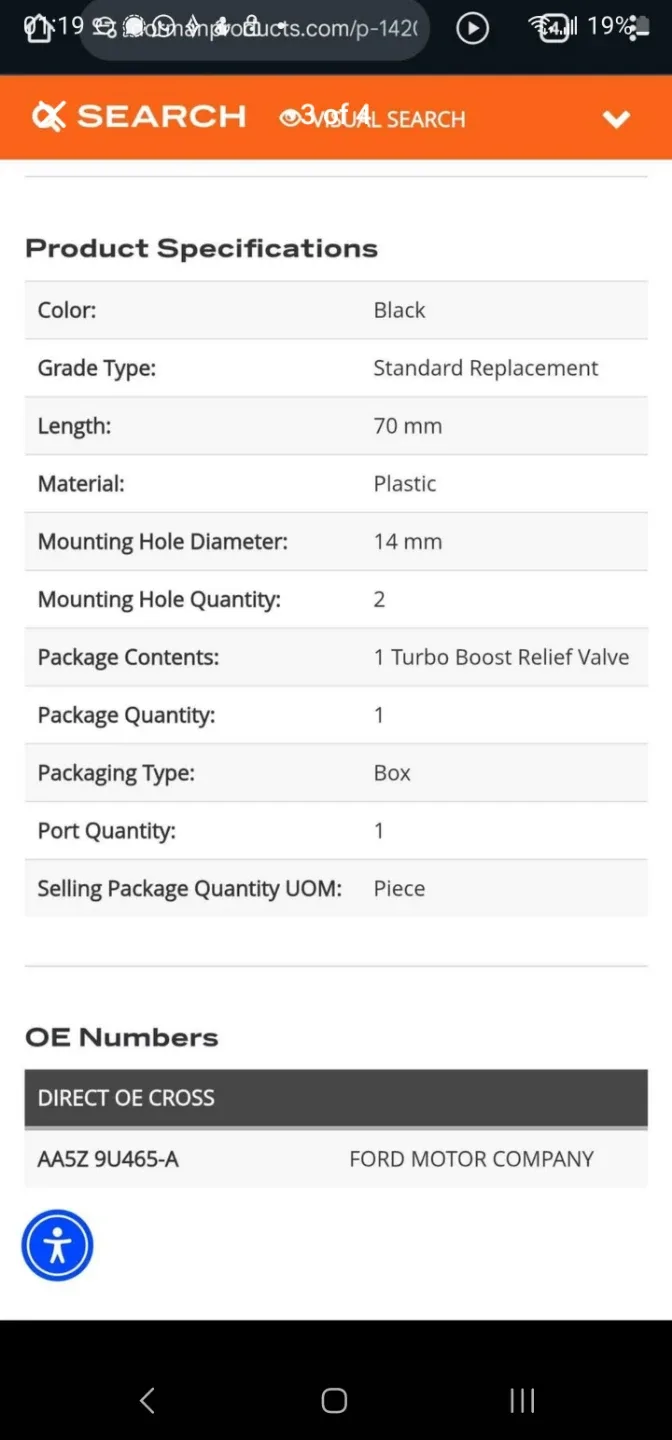Tap the home icon in the status bar
The width and height of the screenshot is (672, 1440).
[39, 27]
